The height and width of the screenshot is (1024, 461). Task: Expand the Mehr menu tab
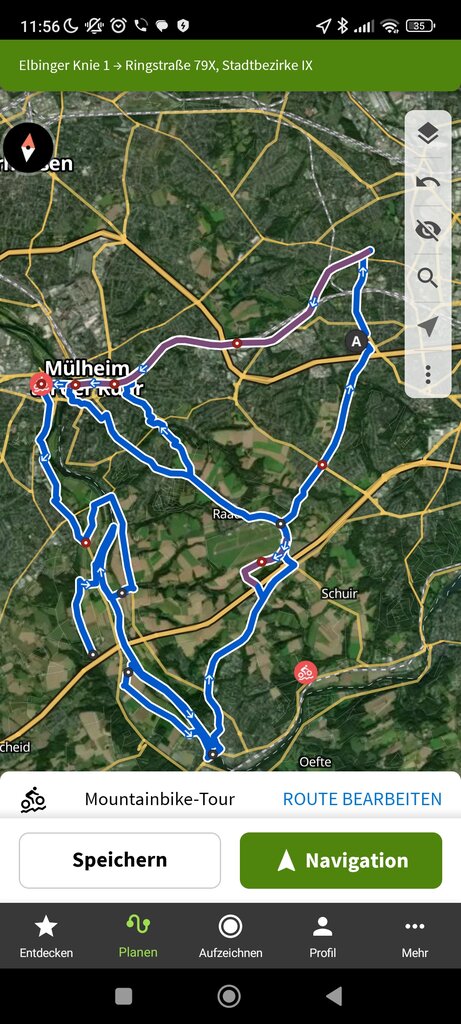pos(415,936)
